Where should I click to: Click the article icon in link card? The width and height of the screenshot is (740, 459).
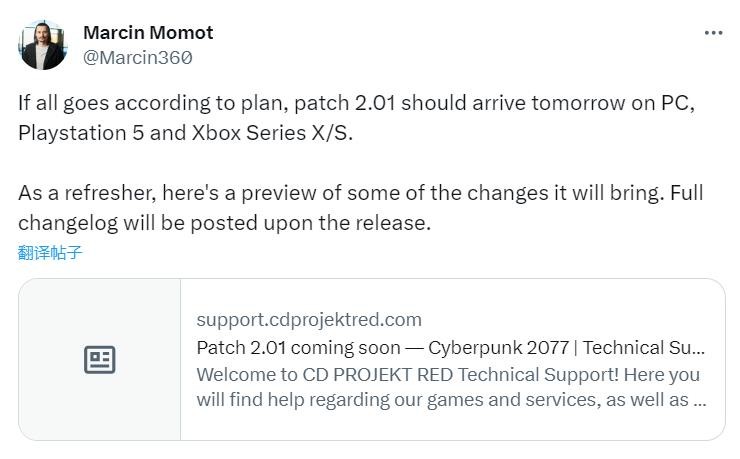coord(100,360)
